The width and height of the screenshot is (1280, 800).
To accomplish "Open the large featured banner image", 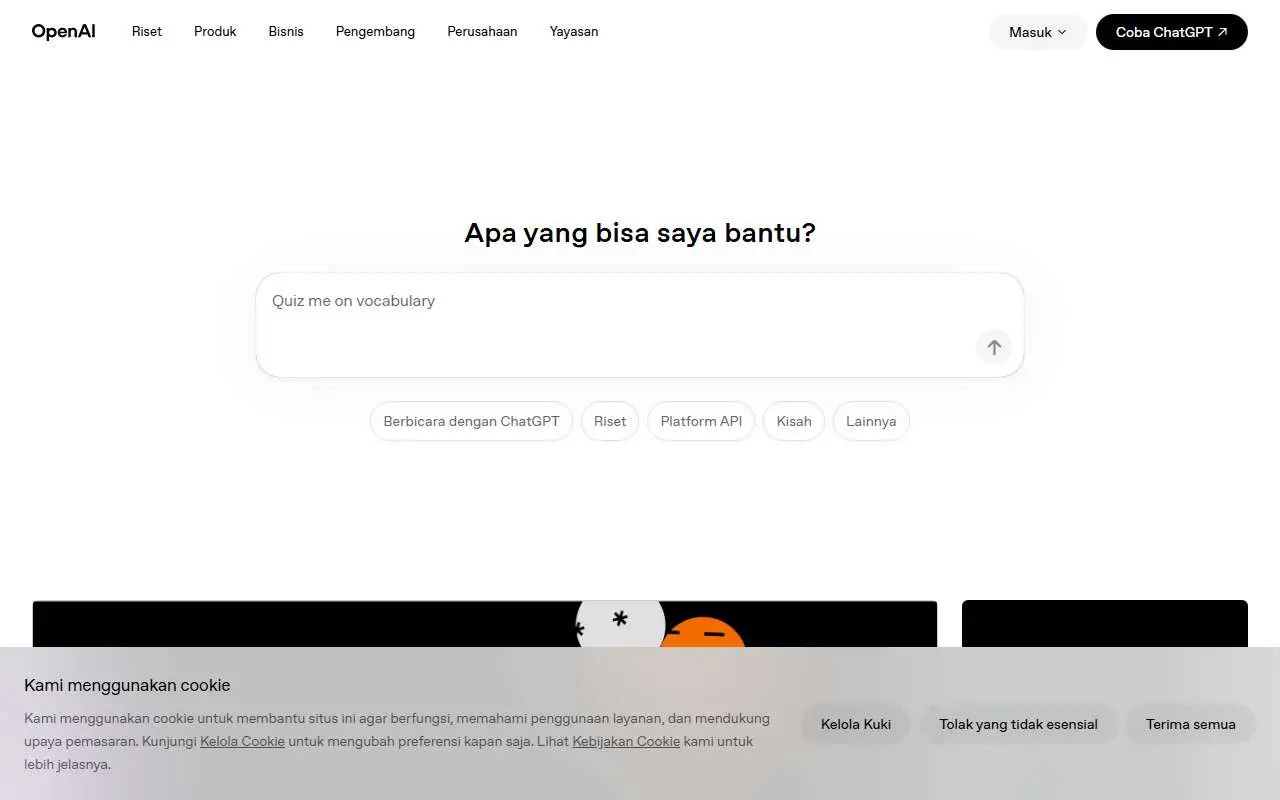I will pyautogui.click(x=485, y=624).
